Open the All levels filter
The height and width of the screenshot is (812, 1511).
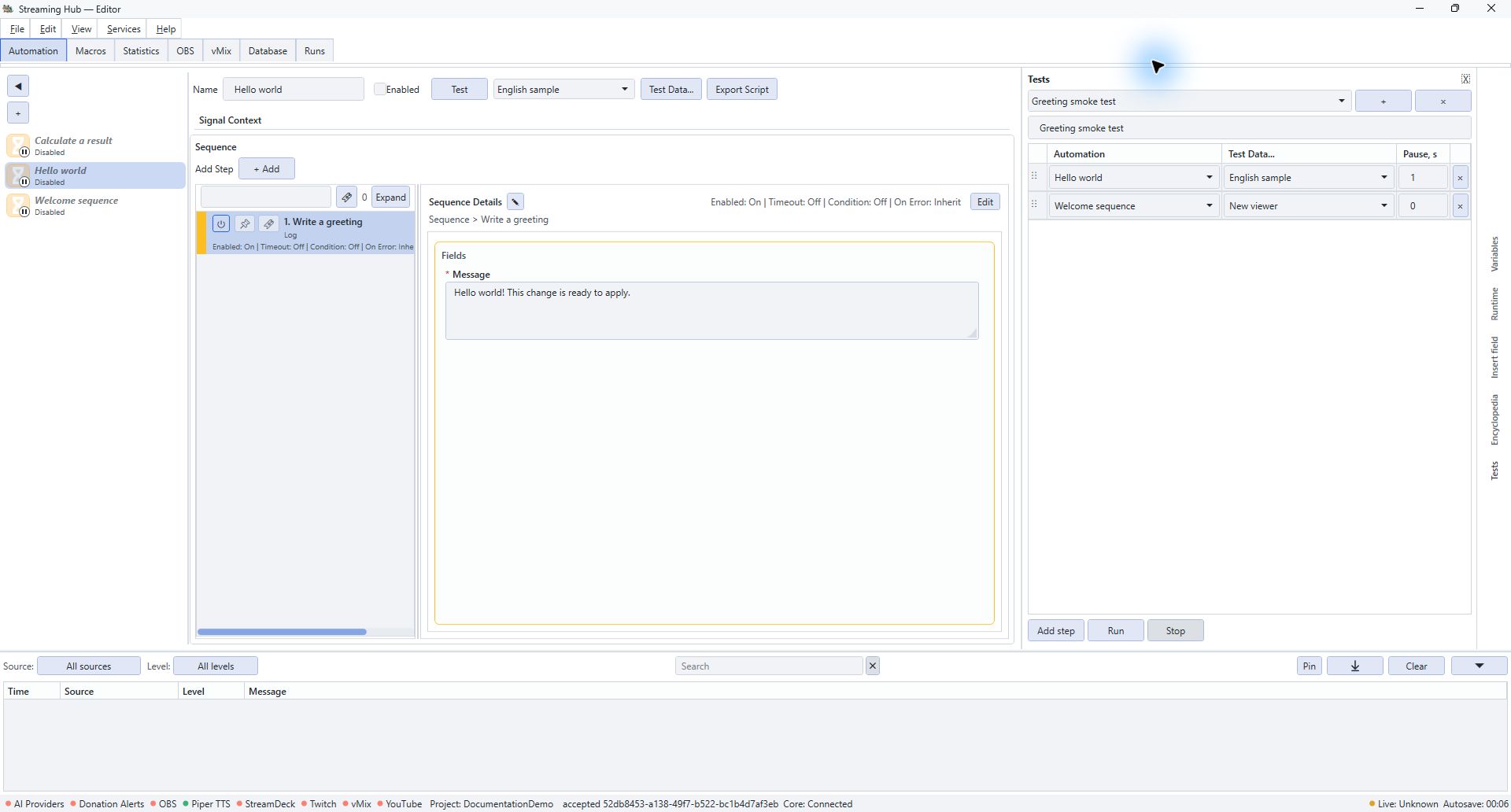click(x=216, y=666)
